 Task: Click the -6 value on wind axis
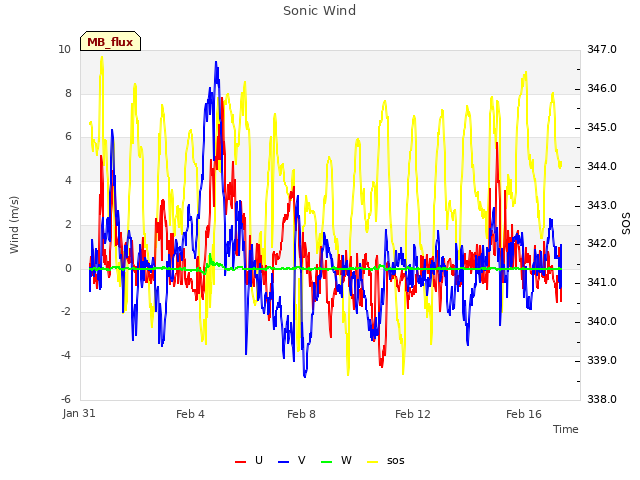tap(66, 399)
